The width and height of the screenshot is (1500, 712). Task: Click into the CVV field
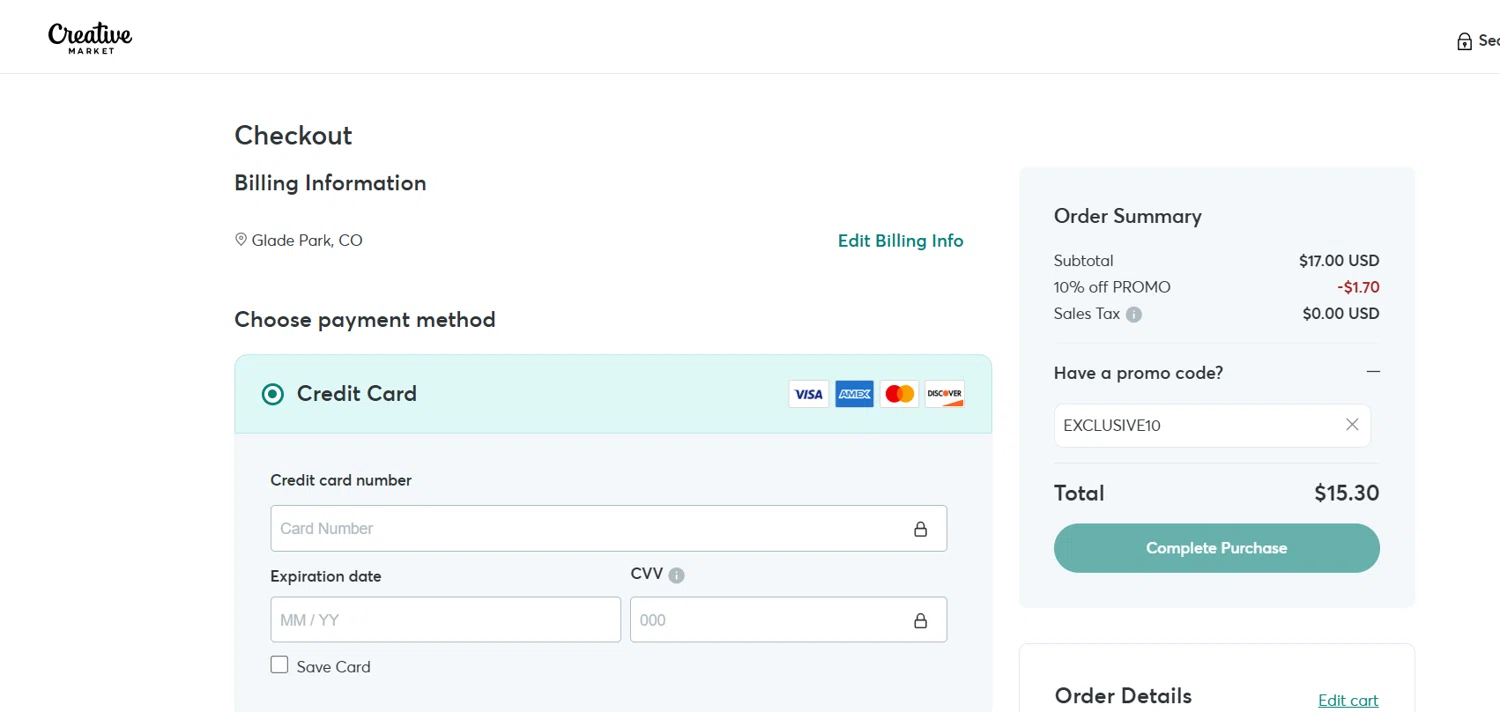pos(770,620)
